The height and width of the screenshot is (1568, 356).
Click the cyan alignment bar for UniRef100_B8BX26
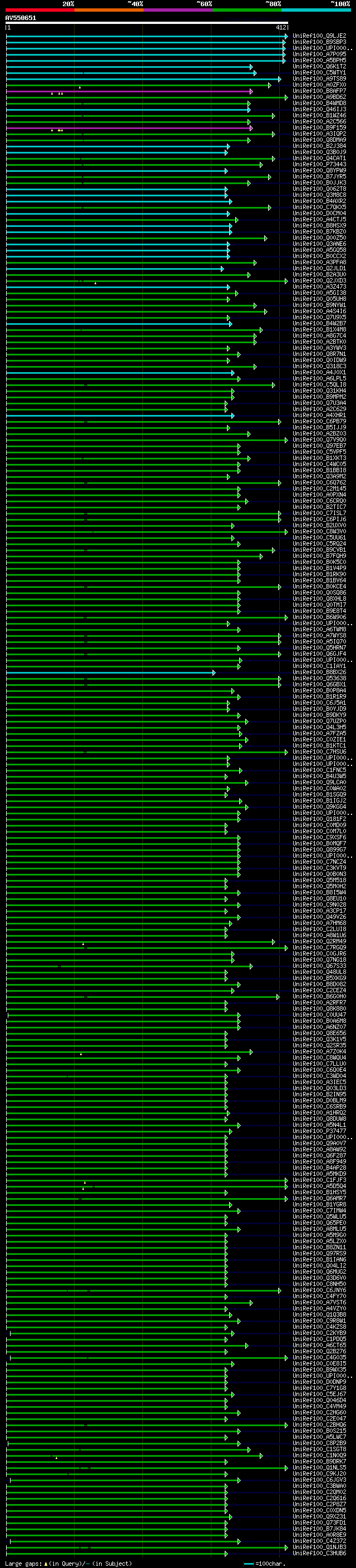(x=110, y=672)
